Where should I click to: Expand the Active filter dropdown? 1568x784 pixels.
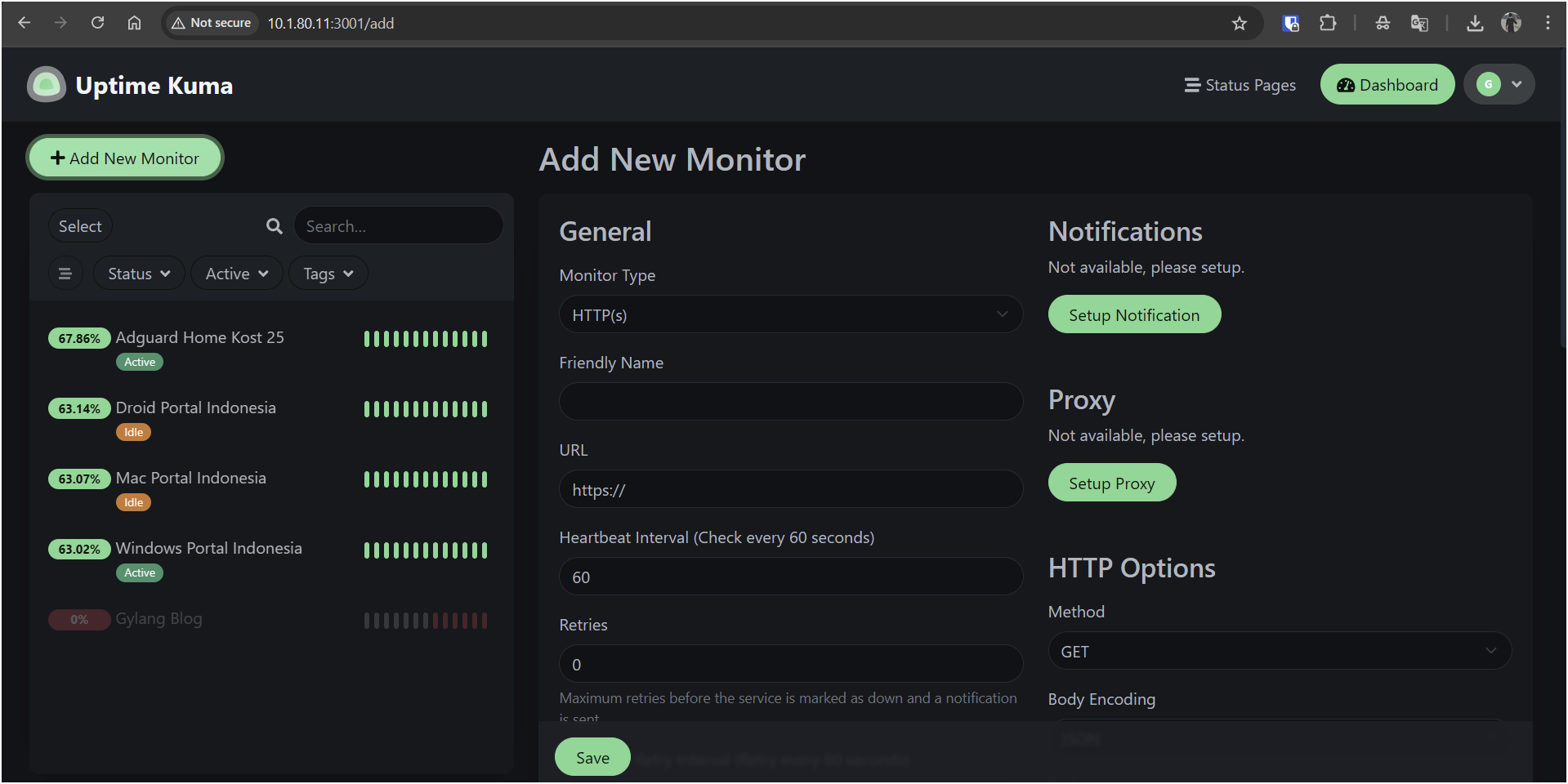237,274
